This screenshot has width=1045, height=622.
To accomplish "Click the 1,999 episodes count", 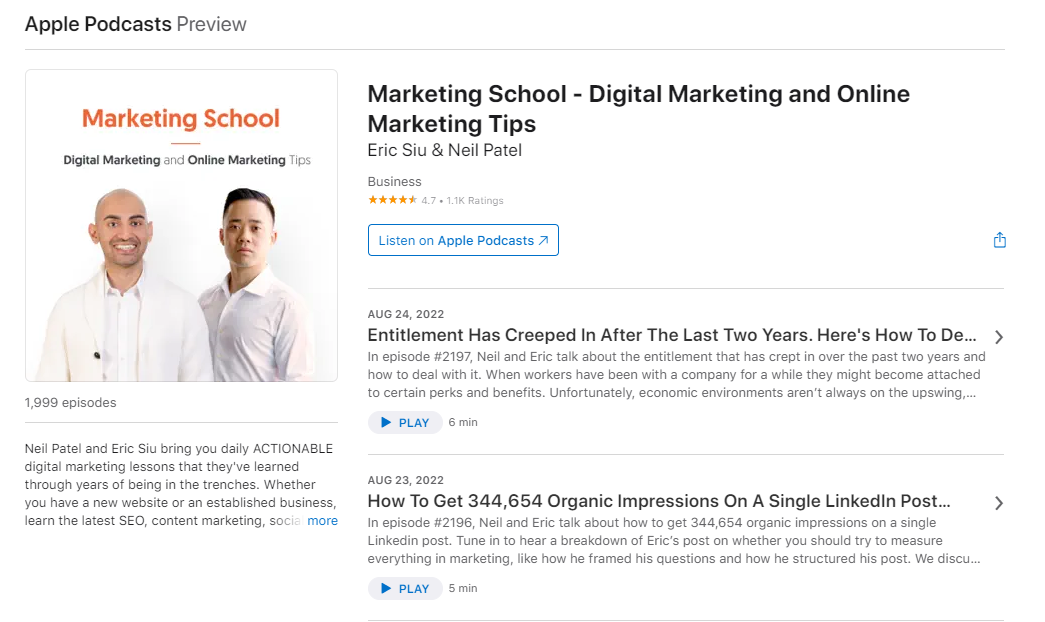I will pos(71,403).
